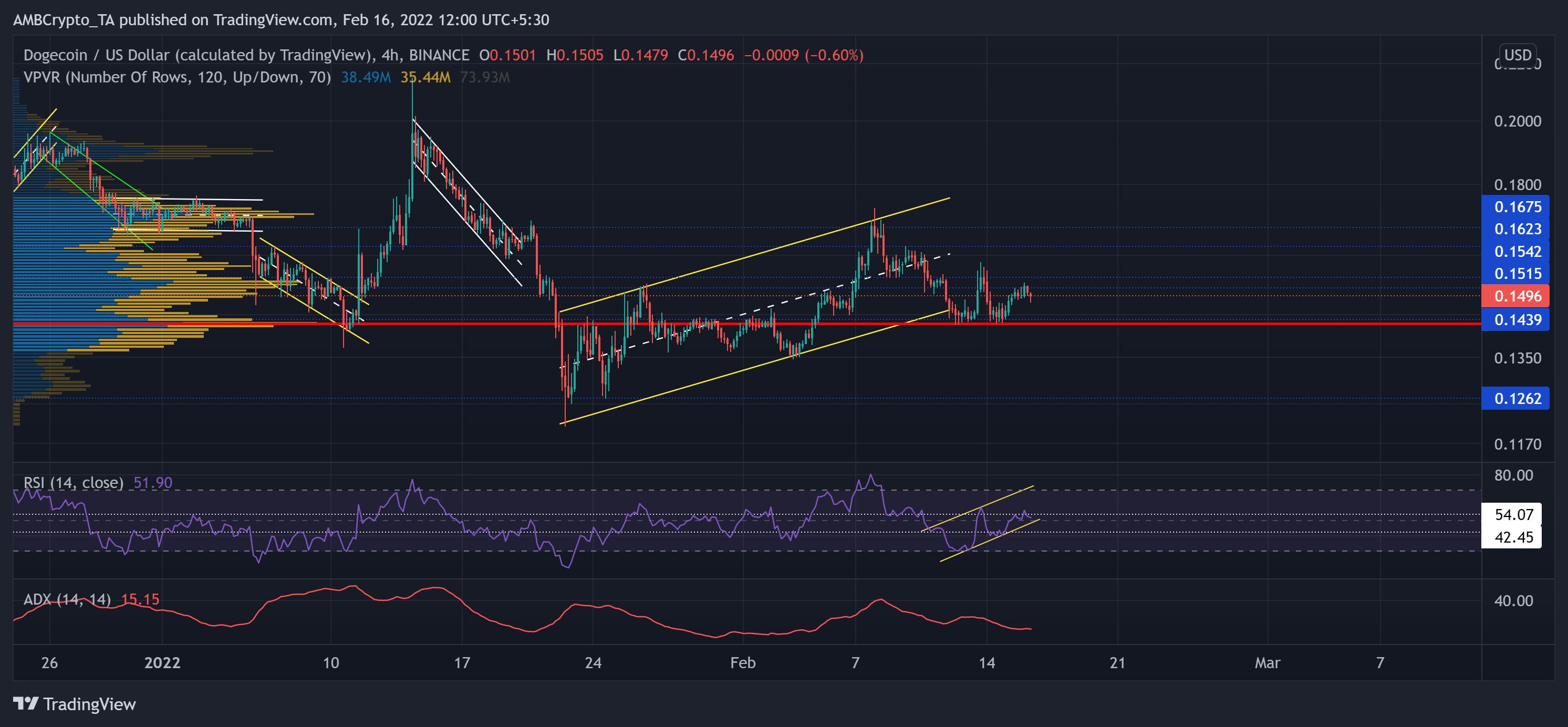Click the RSI 80.00 scale label
The height and width of the screenshot is (727, 1568).
click(1513, 475)
